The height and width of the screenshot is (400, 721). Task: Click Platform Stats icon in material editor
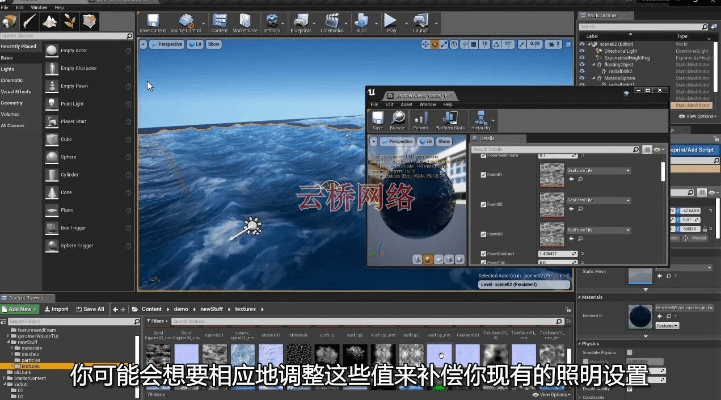pyautogui.click(x=450, y=120)
